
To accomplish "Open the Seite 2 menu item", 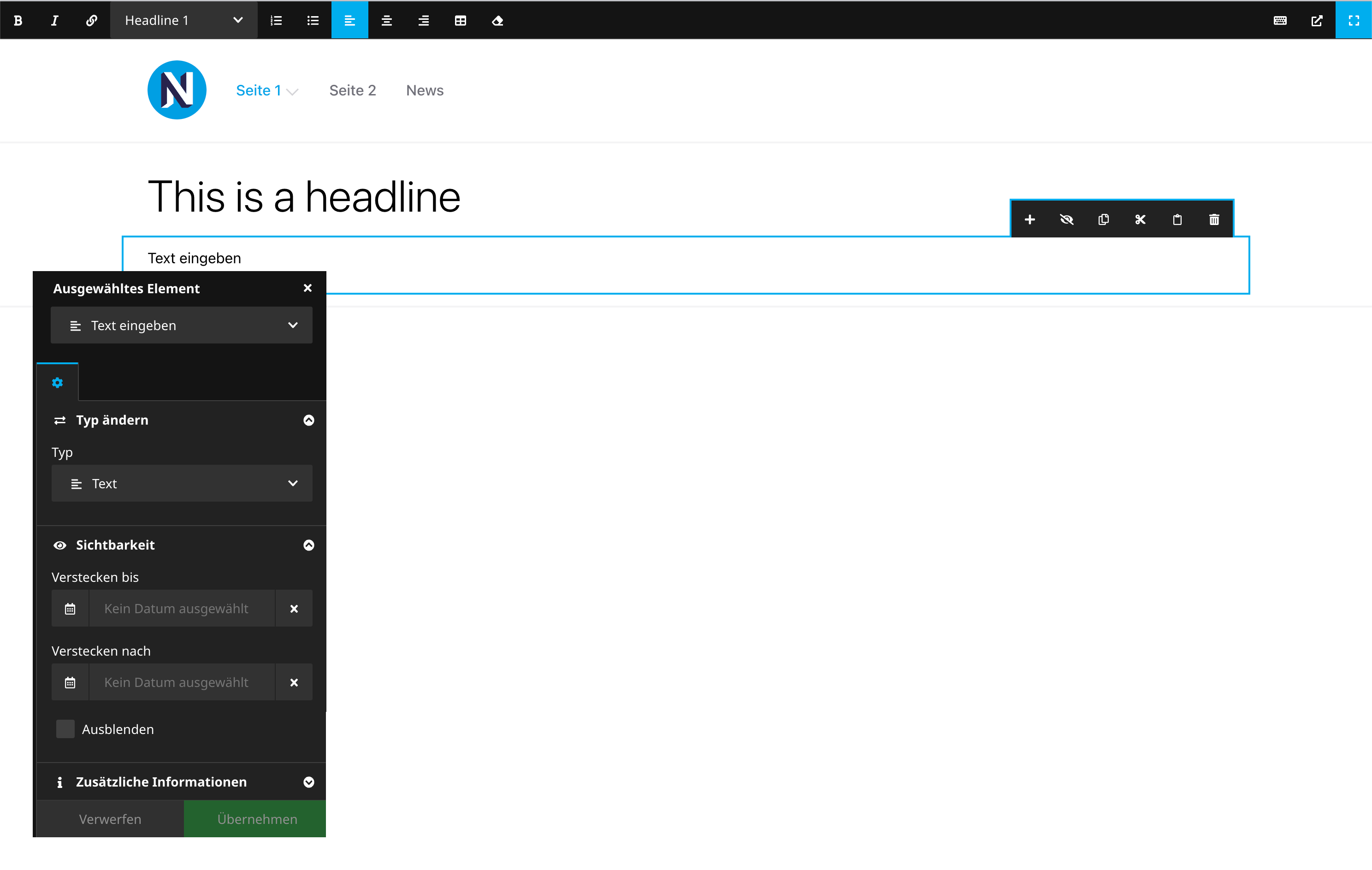I will click(353, 90).
